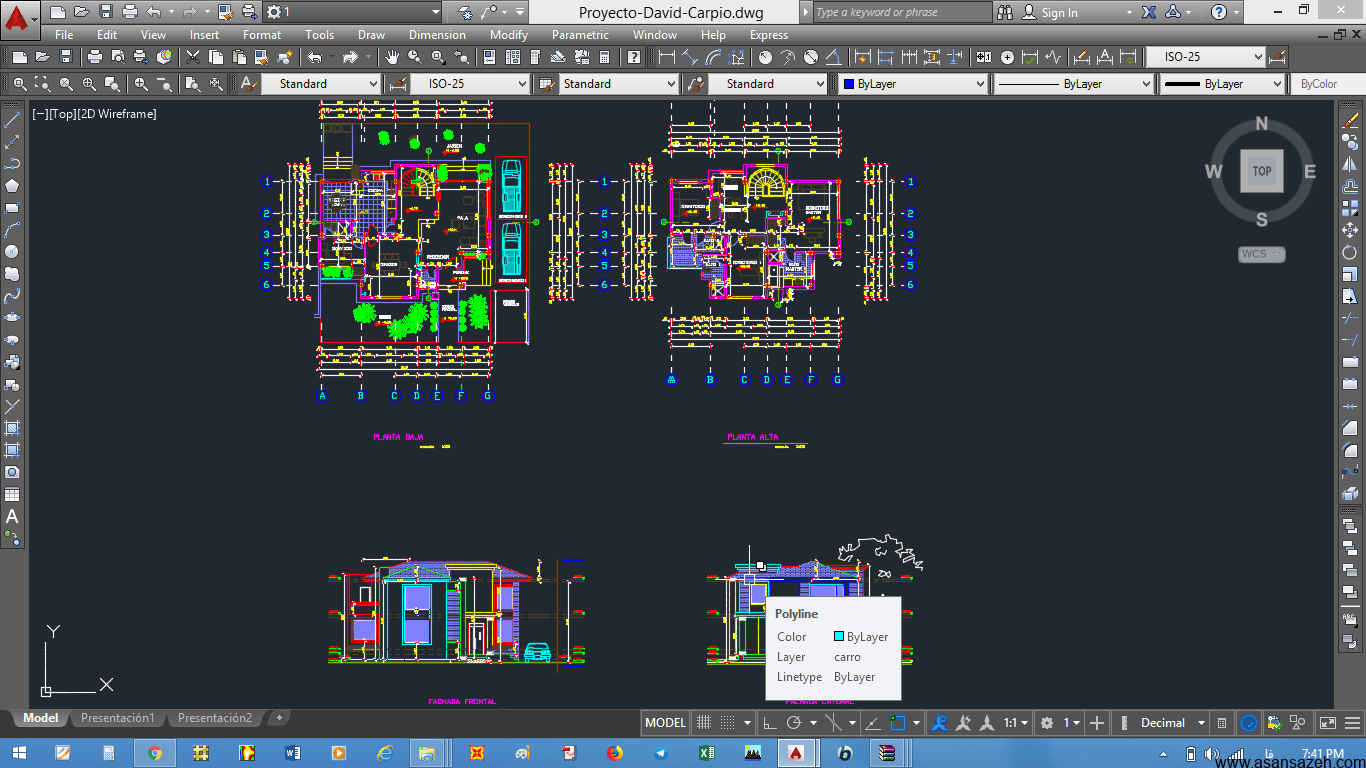Expand the Linetype Control ByLayer dropdown
Viewport: 1366px width, 768px height.
point(1074,84)
